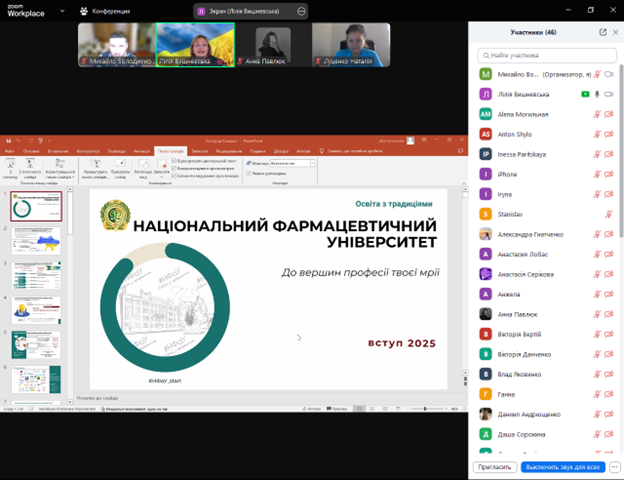Open 'Налаштувати показ слайдів' settings
Viewport: 624px width, 480px height.
pos(96,169)
